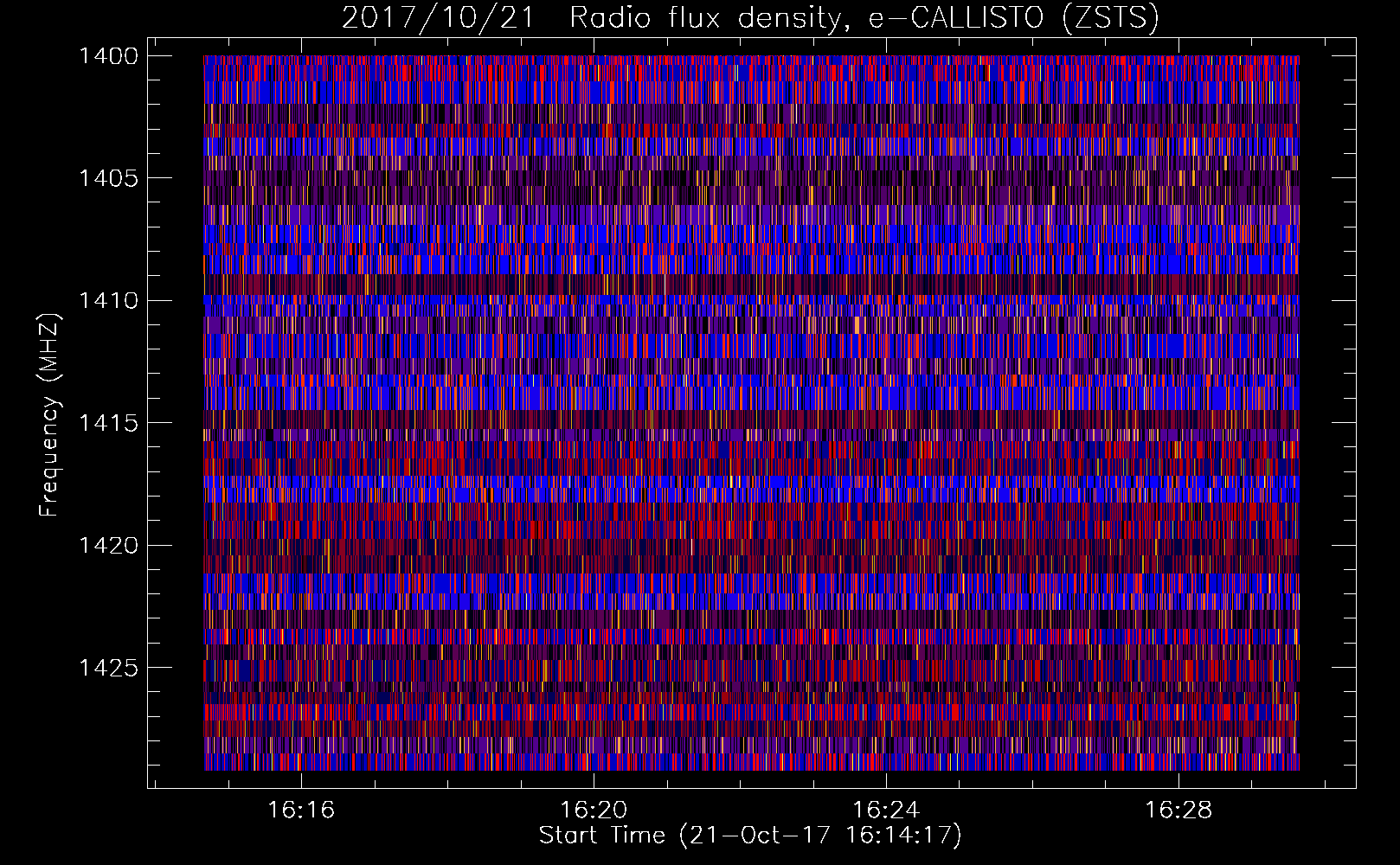Screen dimensions: 1400x865
Task: Click the 1400 frequency tick label
Action: [108, 56]
